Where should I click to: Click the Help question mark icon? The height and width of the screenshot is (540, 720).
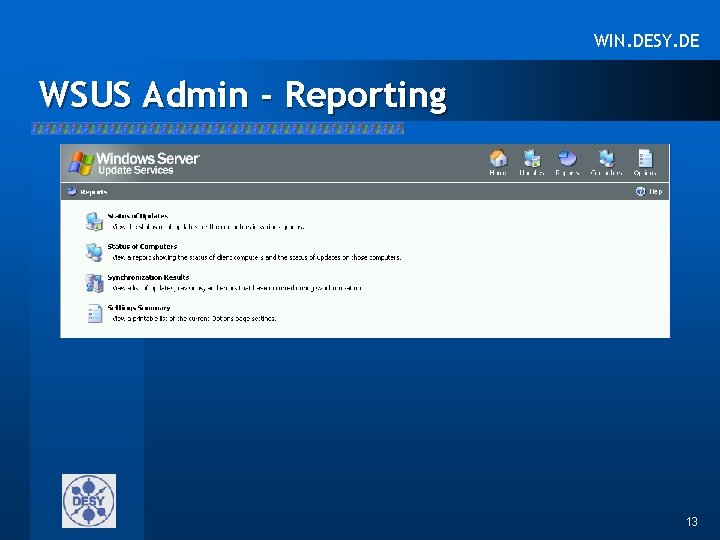click(x=640, y=191)
